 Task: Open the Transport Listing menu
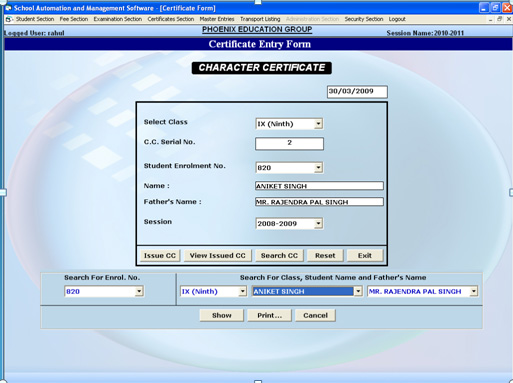click(260, 19)
